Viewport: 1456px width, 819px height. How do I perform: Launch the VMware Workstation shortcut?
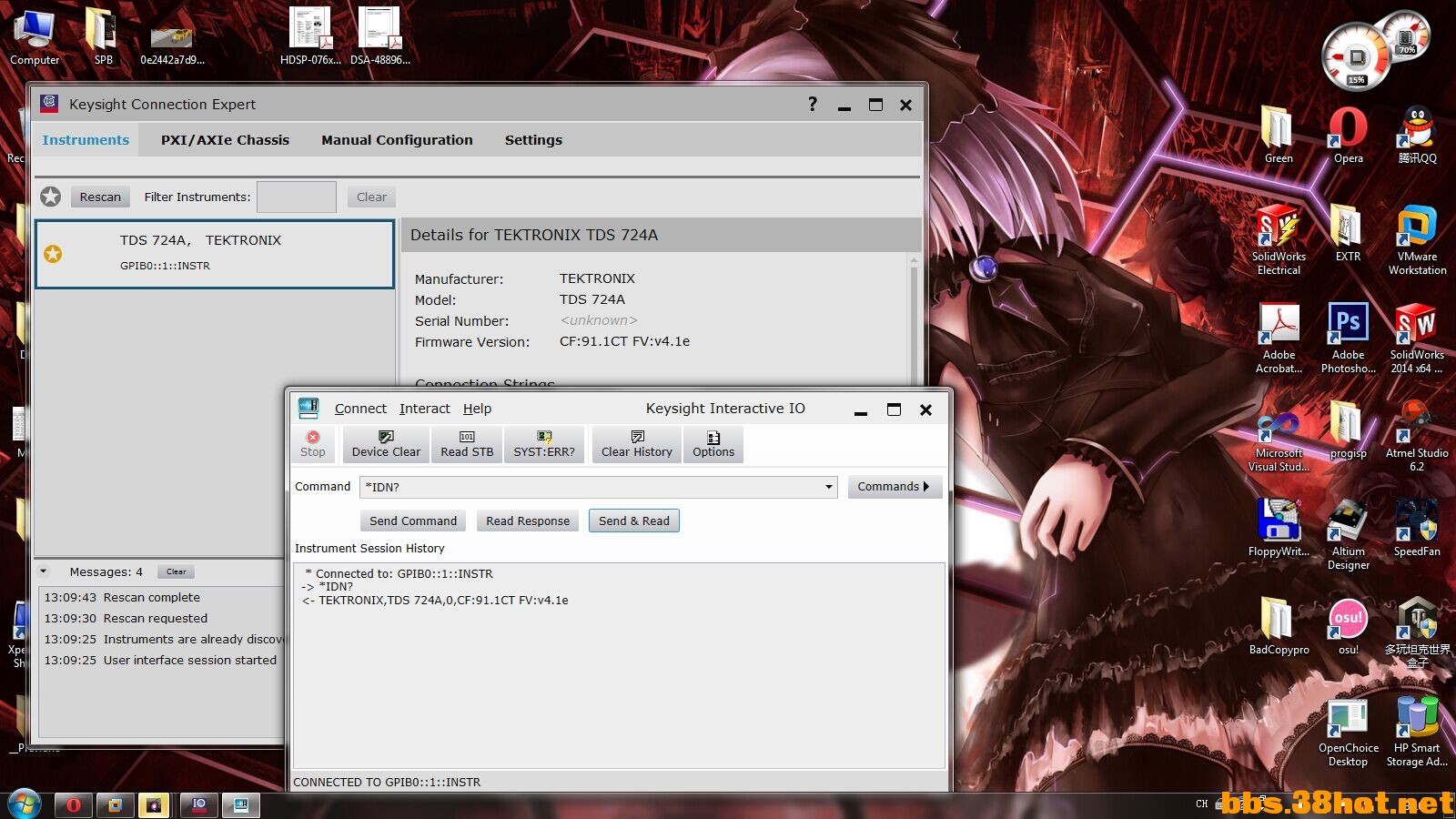[x=1417, y=239]
